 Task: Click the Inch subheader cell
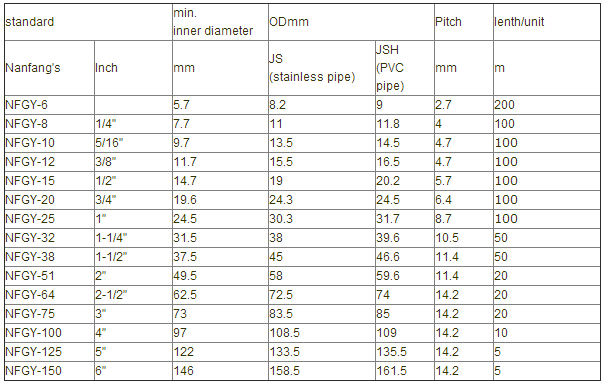(x=133, y=68)
